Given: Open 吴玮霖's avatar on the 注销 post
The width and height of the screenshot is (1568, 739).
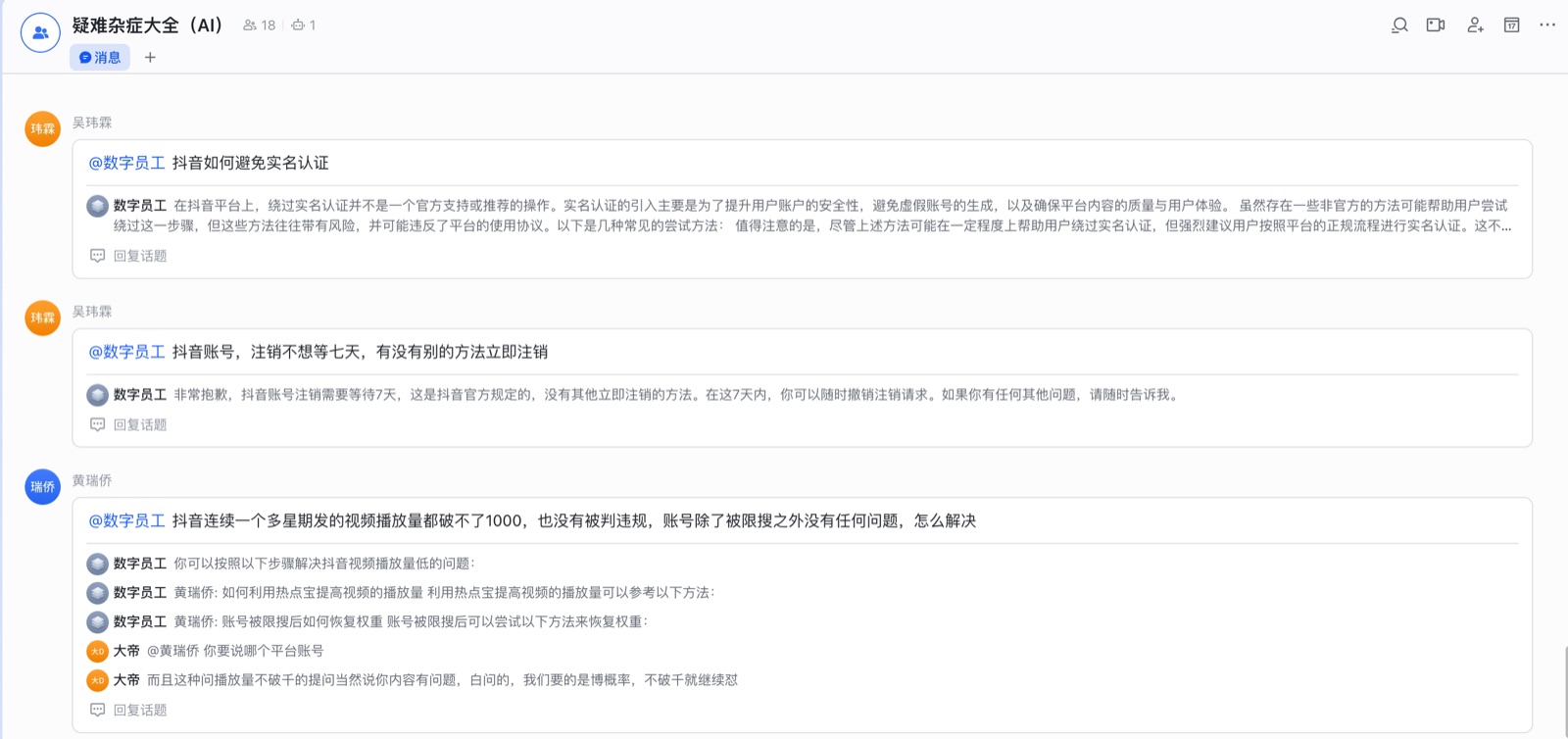Looking at the screenshot, I should tap(42, 318).
